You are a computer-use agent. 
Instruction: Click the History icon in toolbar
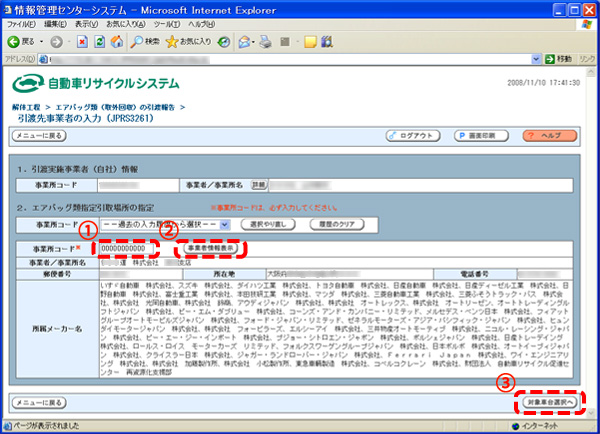point(224,42)
